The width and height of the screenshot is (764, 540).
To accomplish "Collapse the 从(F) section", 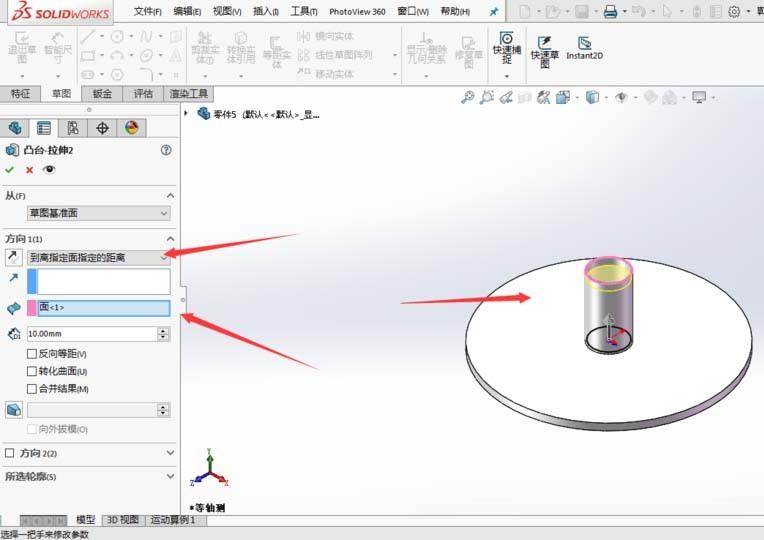I will pyautogui.click(x=170, y=195).
